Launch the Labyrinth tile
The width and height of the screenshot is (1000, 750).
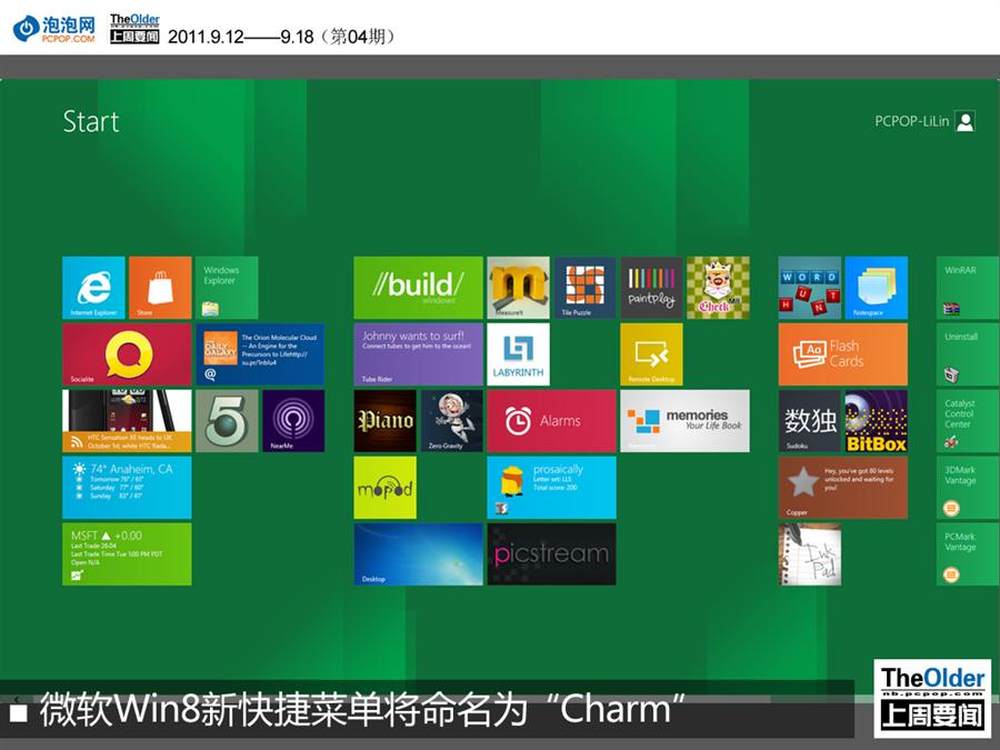[x=518, y=354]
